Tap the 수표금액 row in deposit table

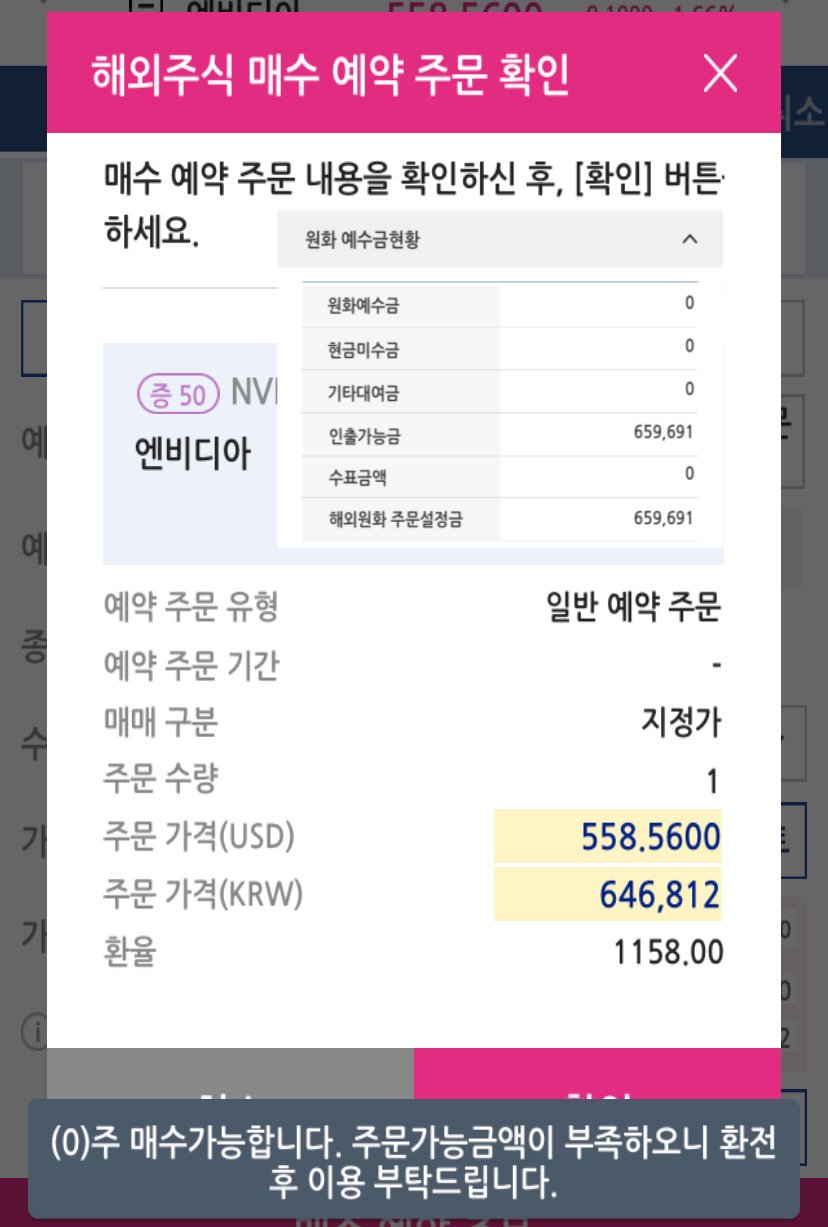pos(500,476)
